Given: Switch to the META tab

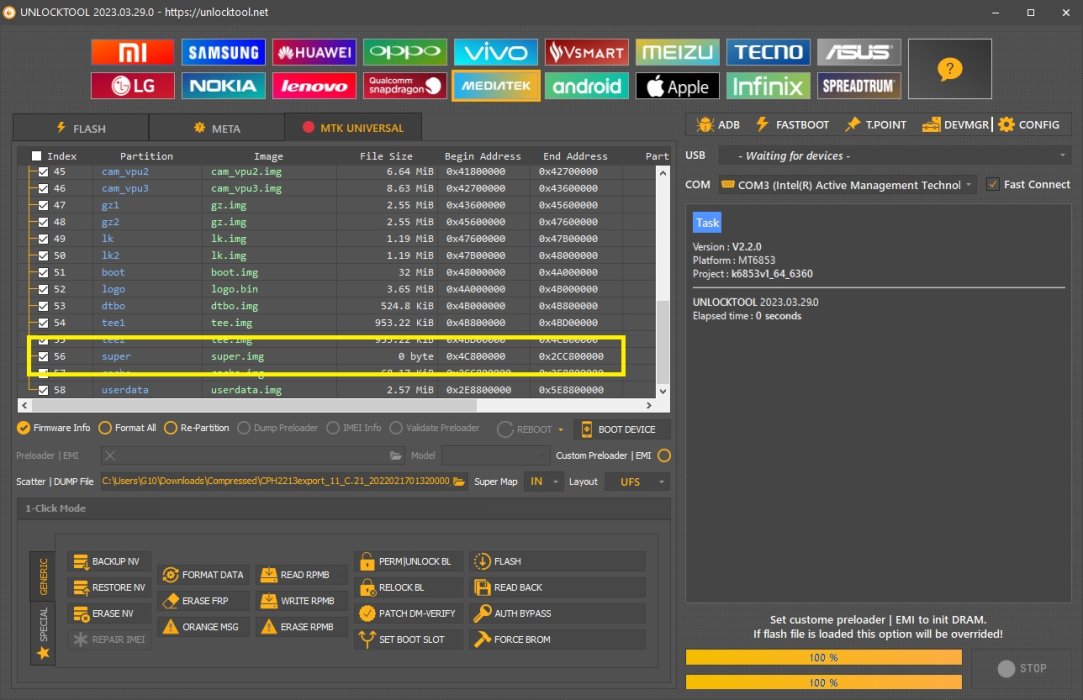Looking at the screenshot, I should pyautogui.click(x=217, y=128).
